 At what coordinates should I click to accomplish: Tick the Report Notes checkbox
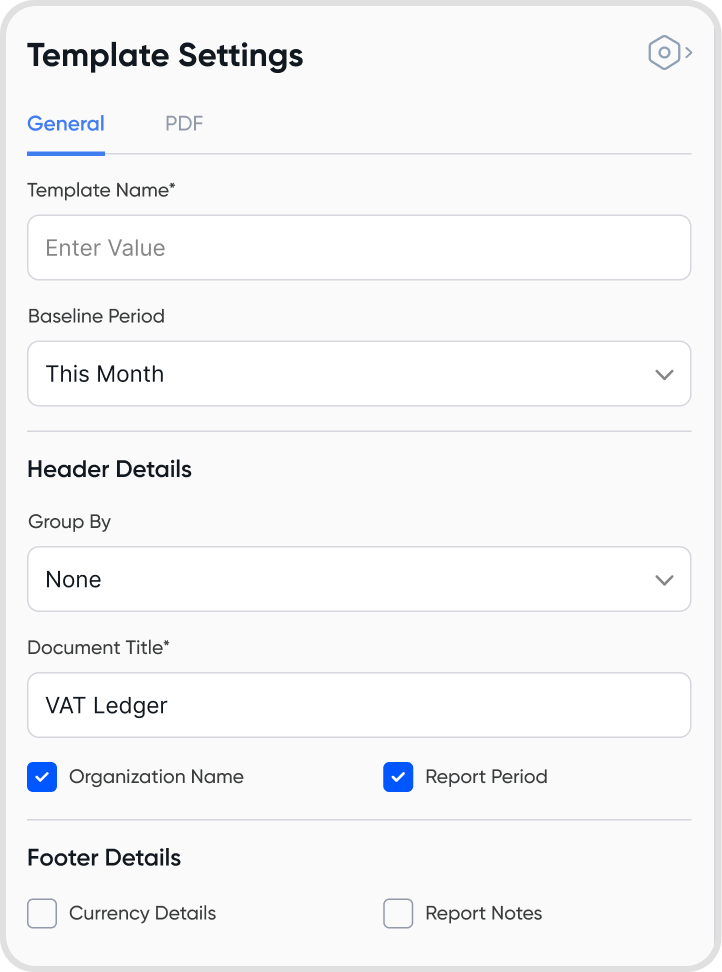pyautogui.click(x=398, y=913)
